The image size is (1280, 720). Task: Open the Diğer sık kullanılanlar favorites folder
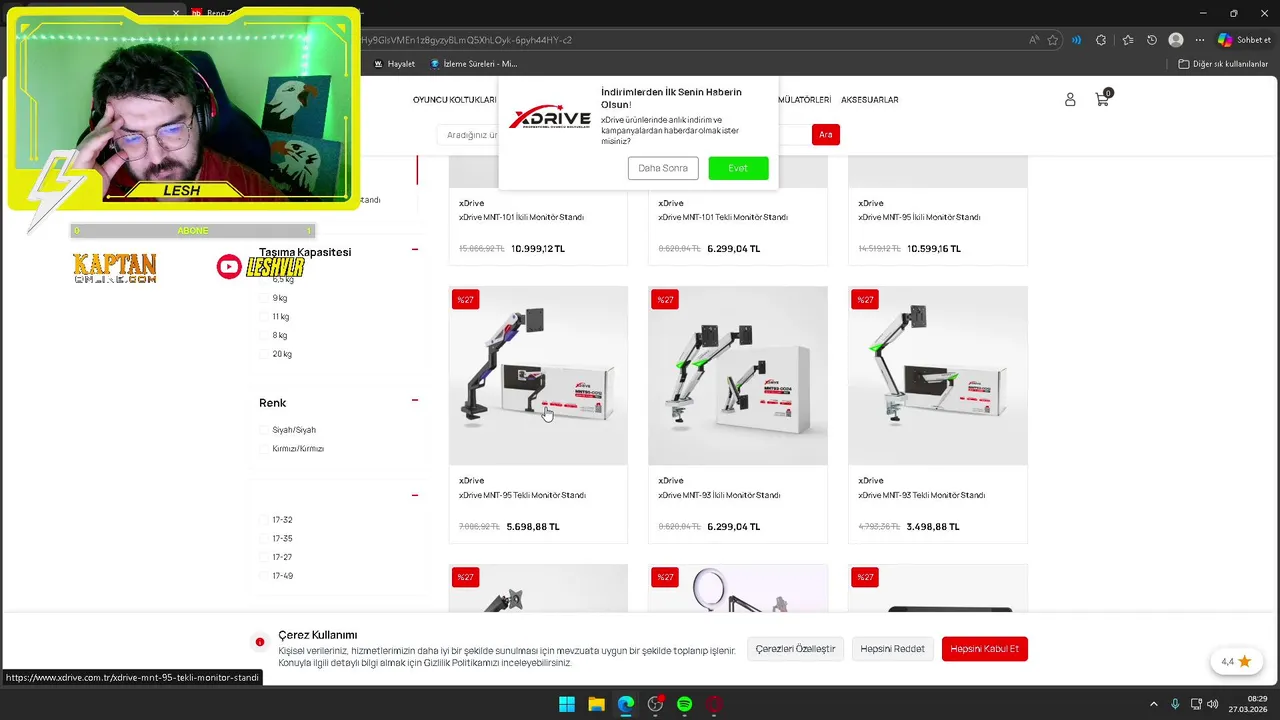[x=1223, y=64]
